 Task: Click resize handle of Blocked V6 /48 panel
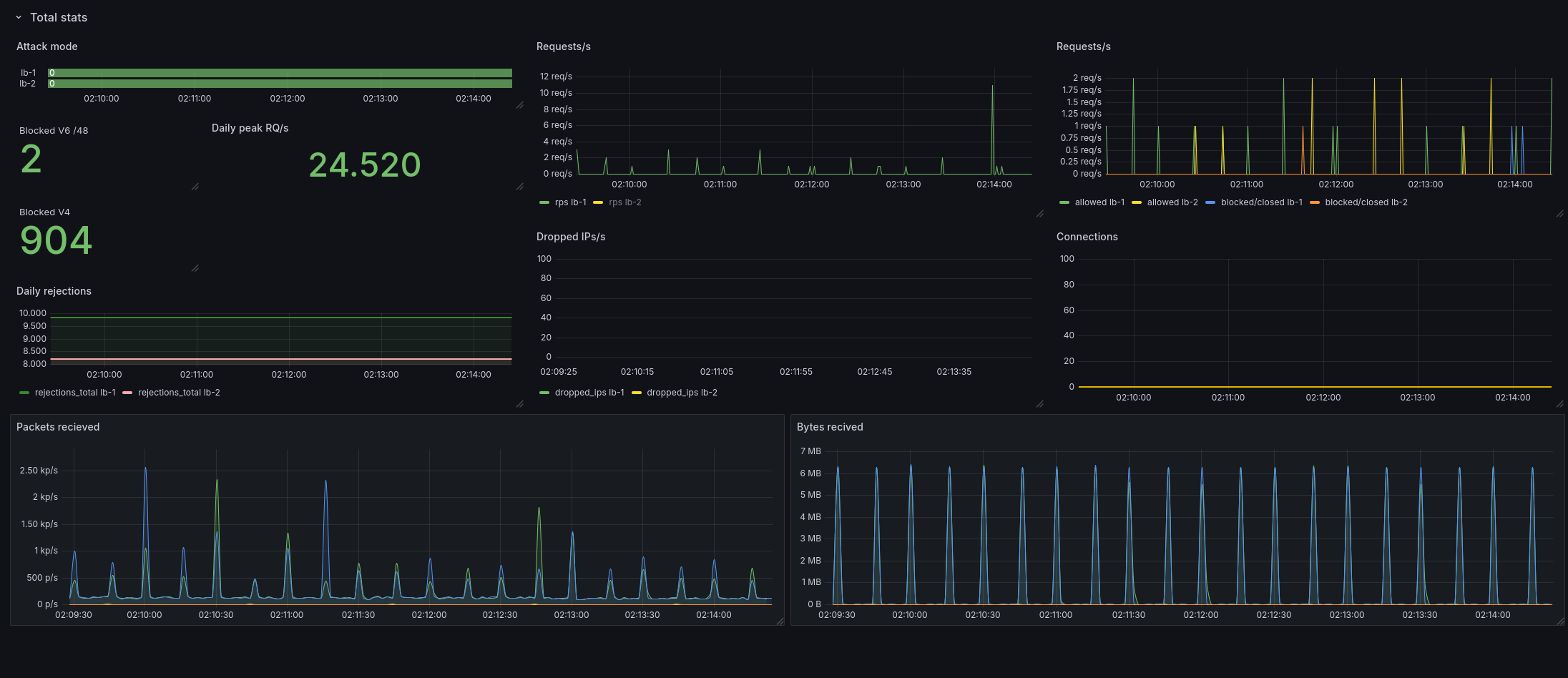[x=195, y=187]
